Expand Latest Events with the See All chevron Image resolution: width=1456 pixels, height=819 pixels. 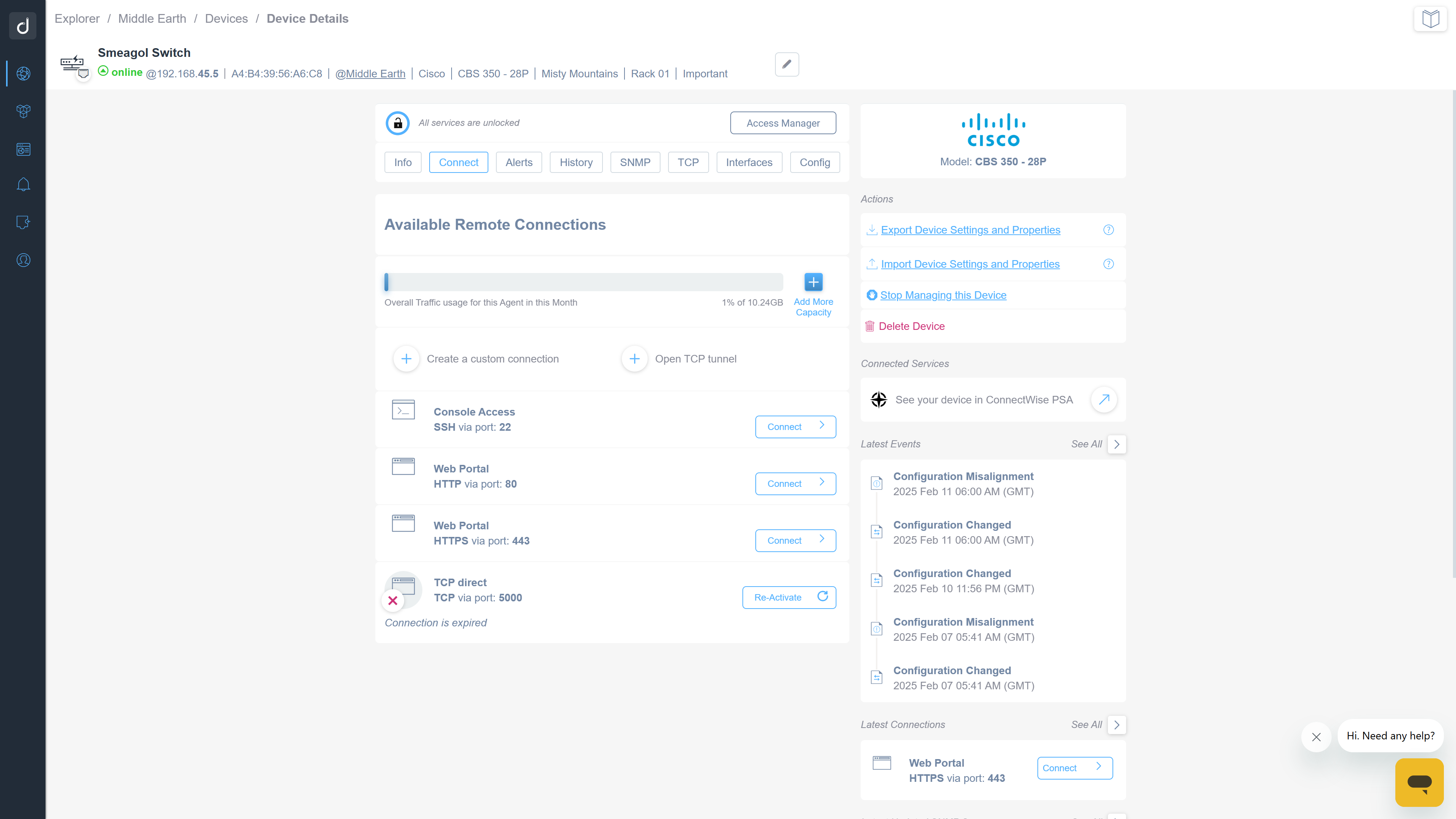tap(1116, 444)
